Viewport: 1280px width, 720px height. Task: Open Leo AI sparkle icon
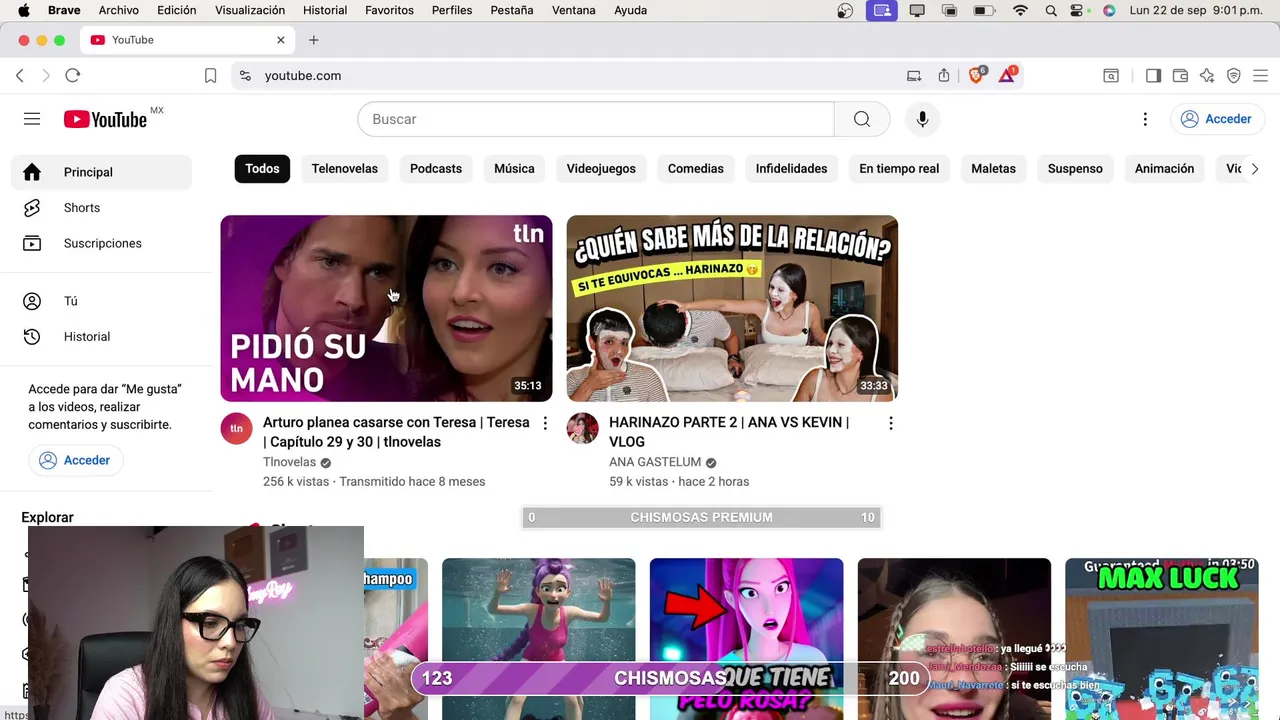1207,75
